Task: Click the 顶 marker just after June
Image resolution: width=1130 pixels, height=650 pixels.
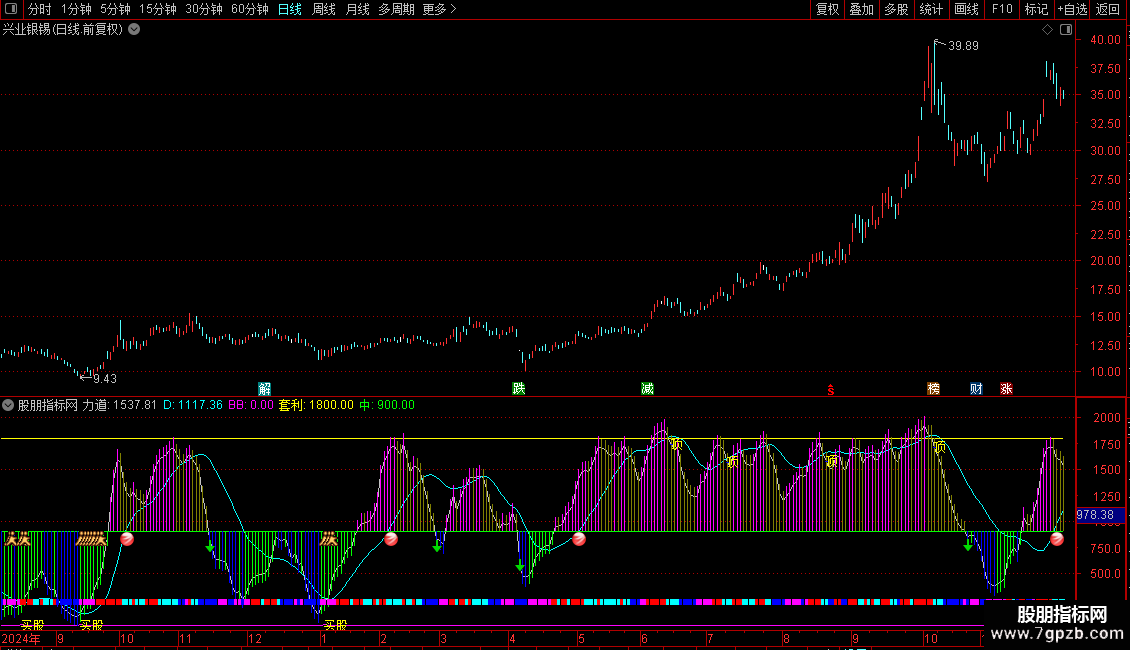Action: point(677,445)
